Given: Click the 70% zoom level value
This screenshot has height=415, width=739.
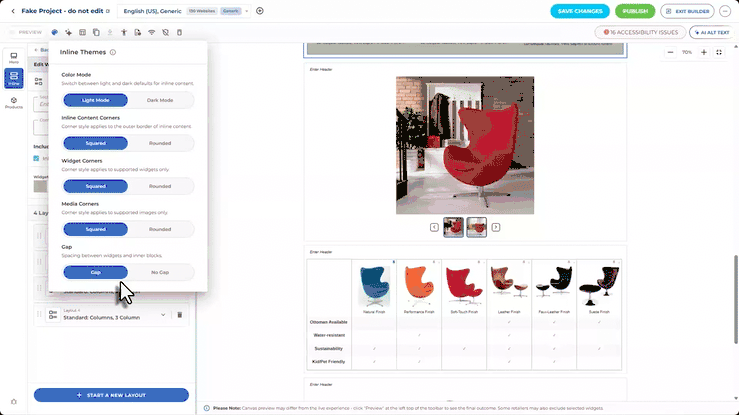Looking at the screenshot, I should pyautogui.click(x=687, y=52).
